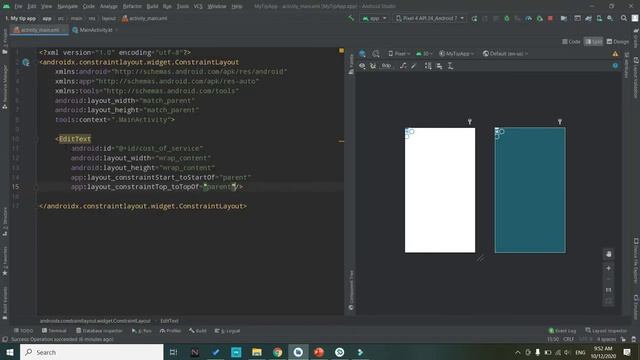Open Chrome from the taskbar
Screen dimensions: 640x360
point(278,352)
